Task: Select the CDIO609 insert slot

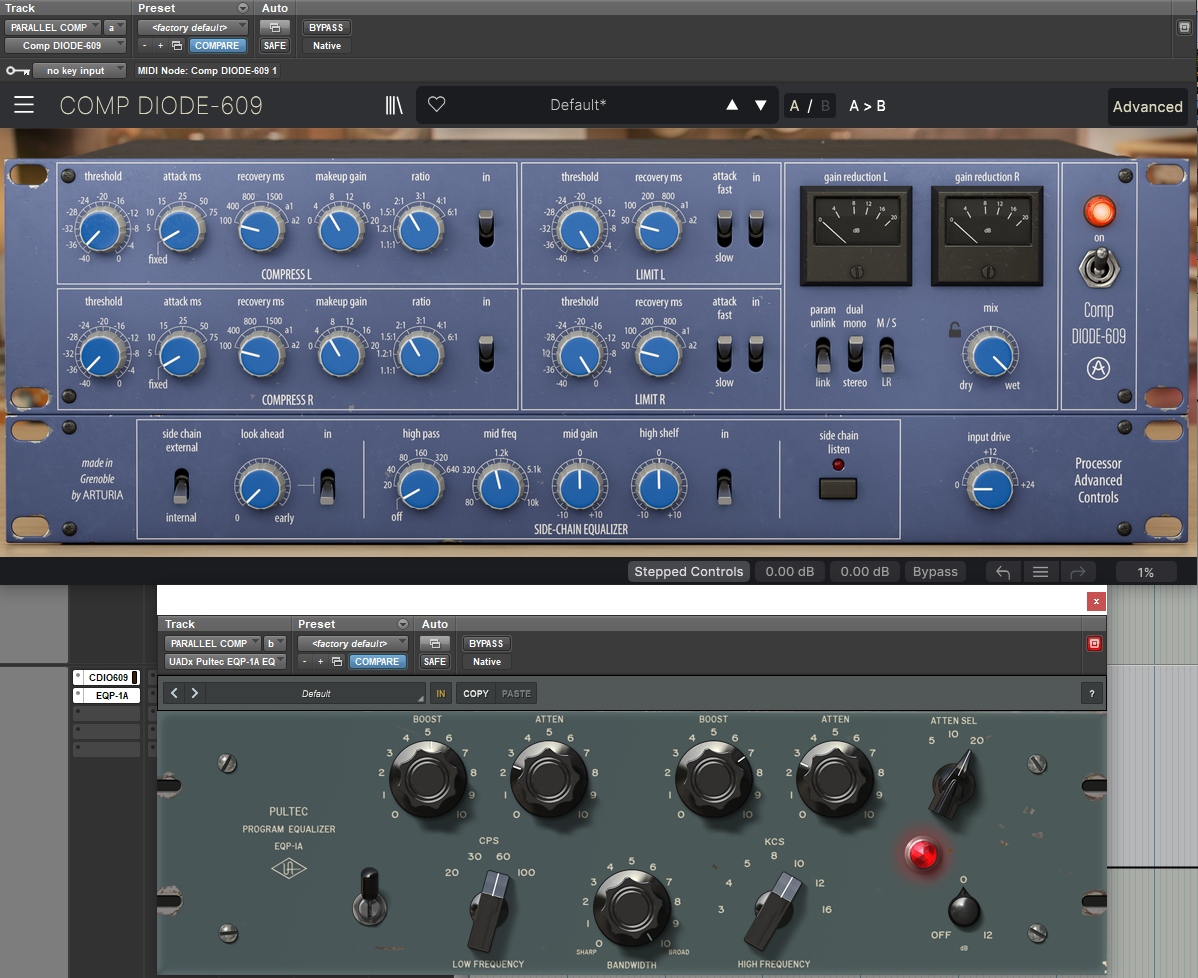Action: coord(107,677)
